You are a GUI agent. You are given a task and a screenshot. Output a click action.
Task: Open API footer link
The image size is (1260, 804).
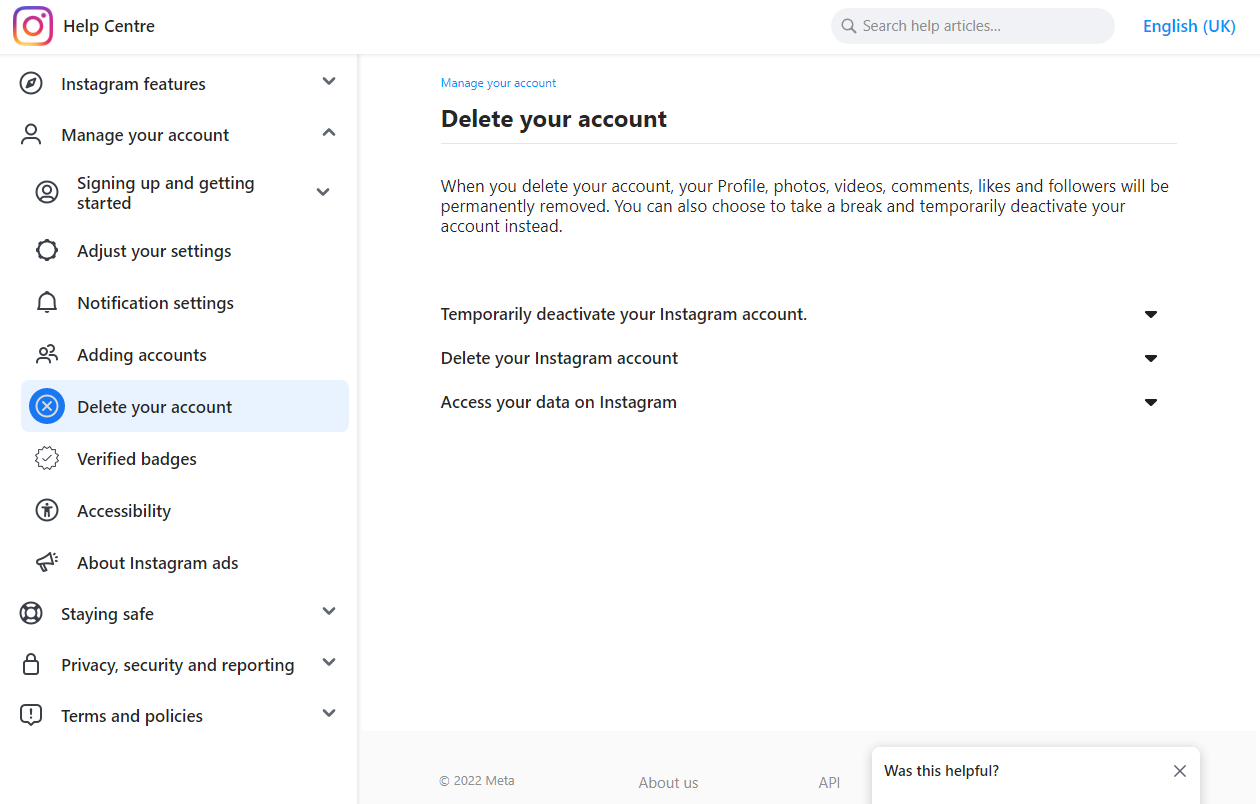(829, 783)
